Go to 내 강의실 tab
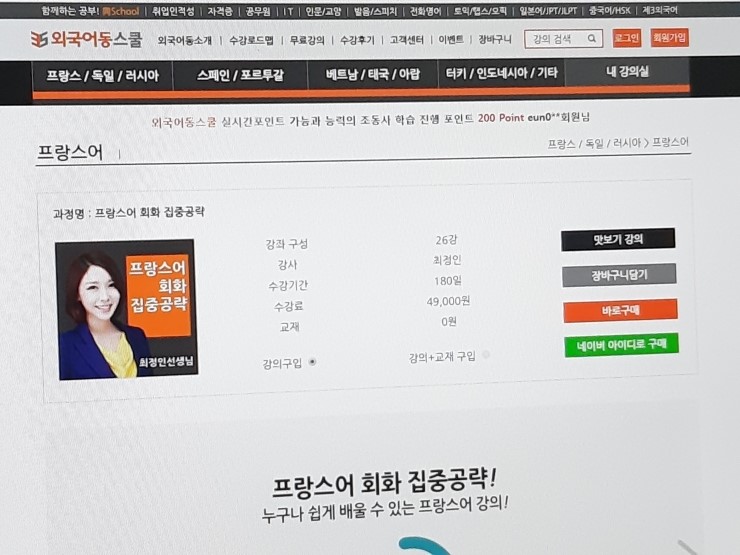Screen dimensions: 740x555 (627, 72)
